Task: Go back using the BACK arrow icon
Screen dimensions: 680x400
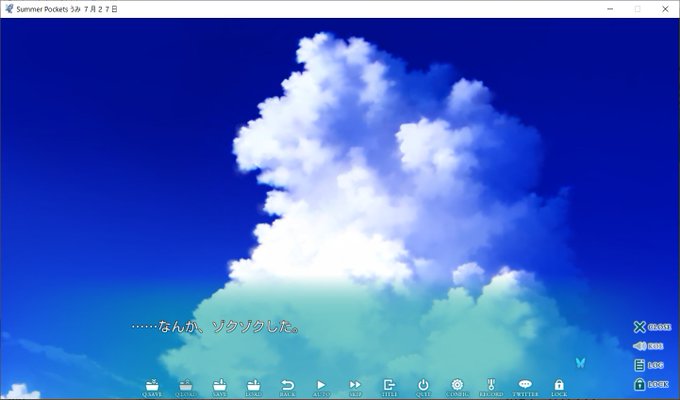Action: 287,387
